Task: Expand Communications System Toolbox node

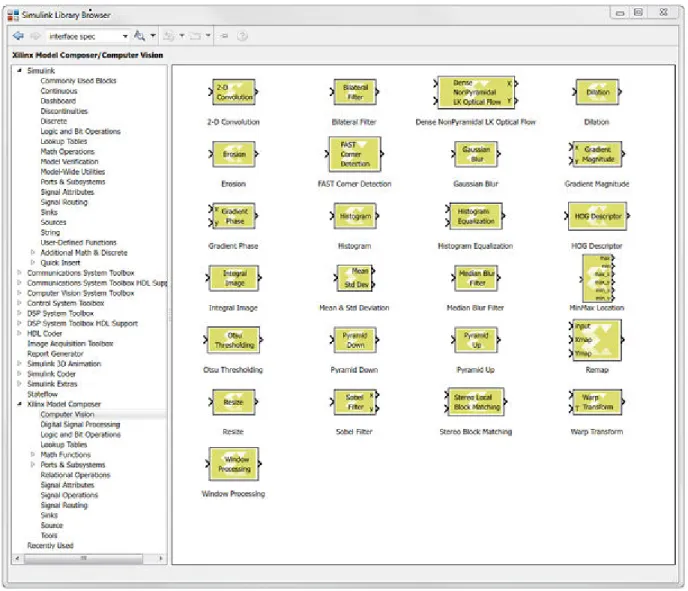Action: 19,272
